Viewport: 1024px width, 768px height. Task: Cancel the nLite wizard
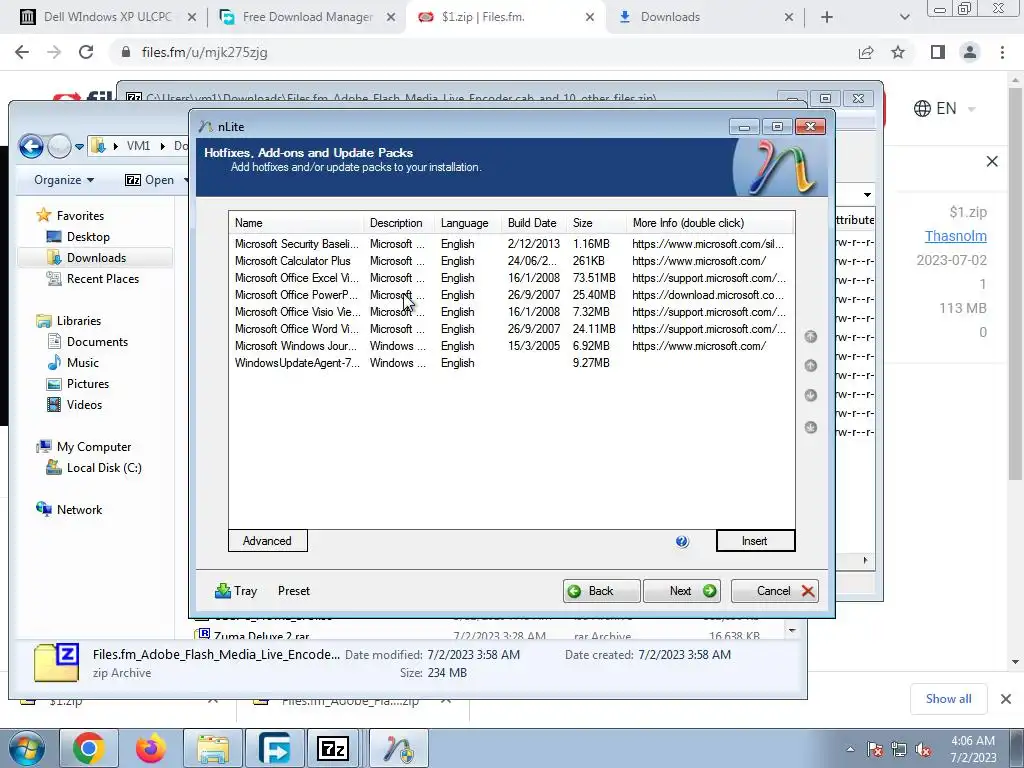[775, 591]
